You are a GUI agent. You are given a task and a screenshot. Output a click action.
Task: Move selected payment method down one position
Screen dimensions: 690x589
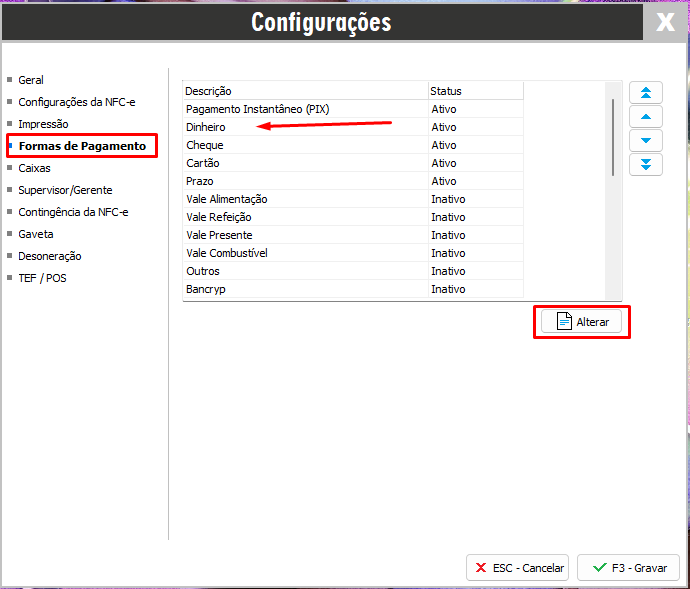645,141
